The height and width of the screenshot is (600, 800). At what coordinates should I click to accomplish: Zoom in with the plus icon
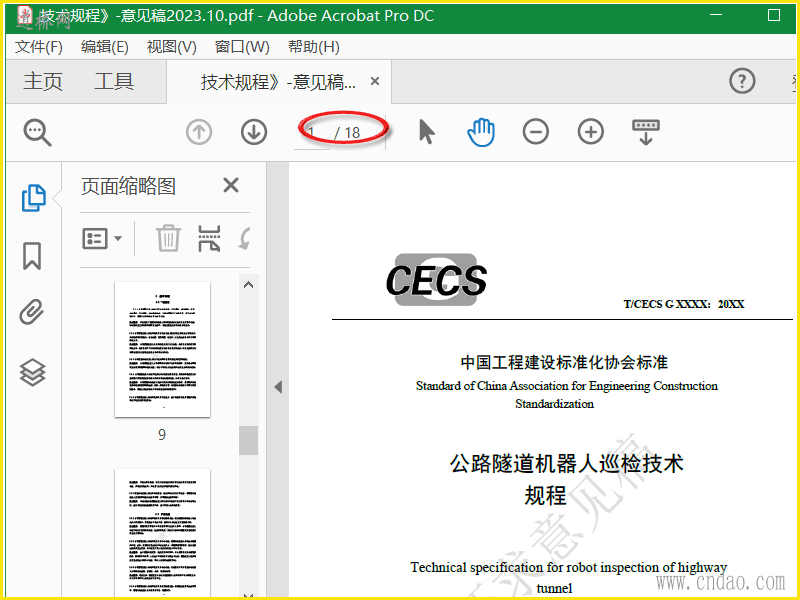point(591,132)
